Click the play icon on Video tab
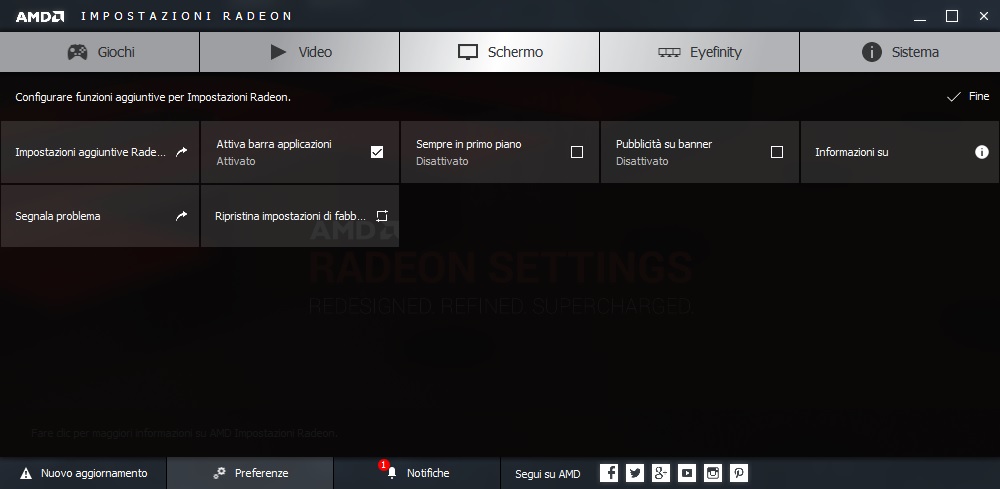Image resolution: width=1000 pixels, height=489 pixels. click(278, 52)
